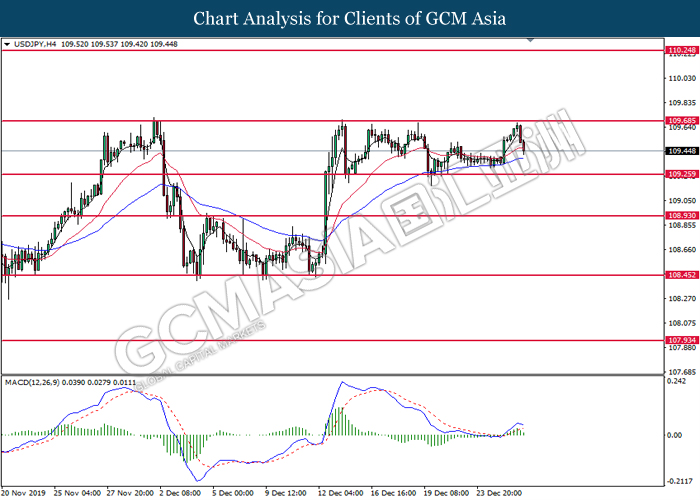This screenshot has height=500, width=700.
Task: Click the 108.660 price axis value
Action: tap(682, 250)
